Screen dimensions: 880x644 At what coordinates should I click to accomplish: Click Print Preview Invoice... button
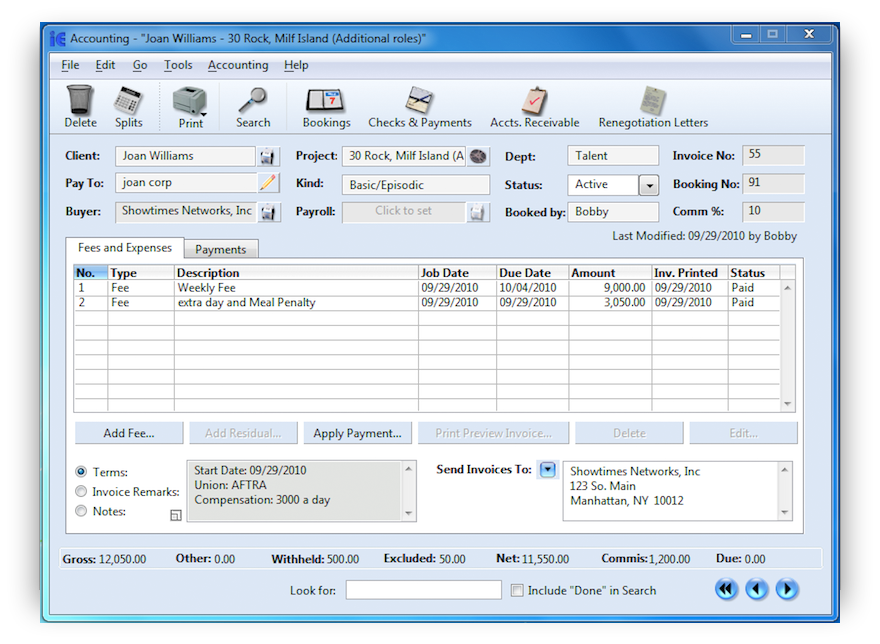[x=493, y=433]
